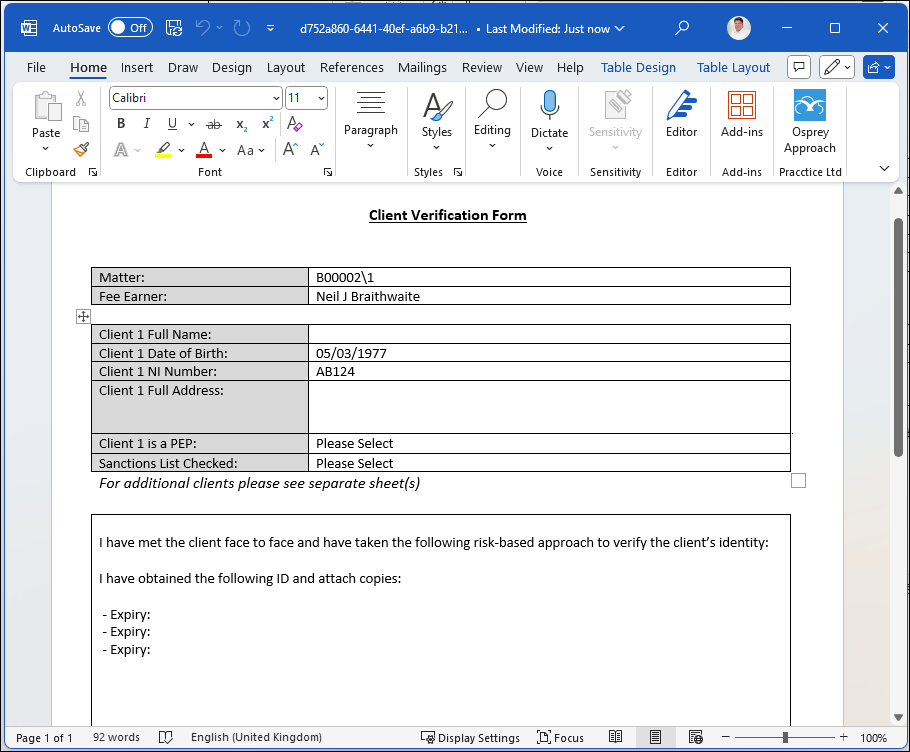Open the Font dialog launcher

tap(328, 172)
